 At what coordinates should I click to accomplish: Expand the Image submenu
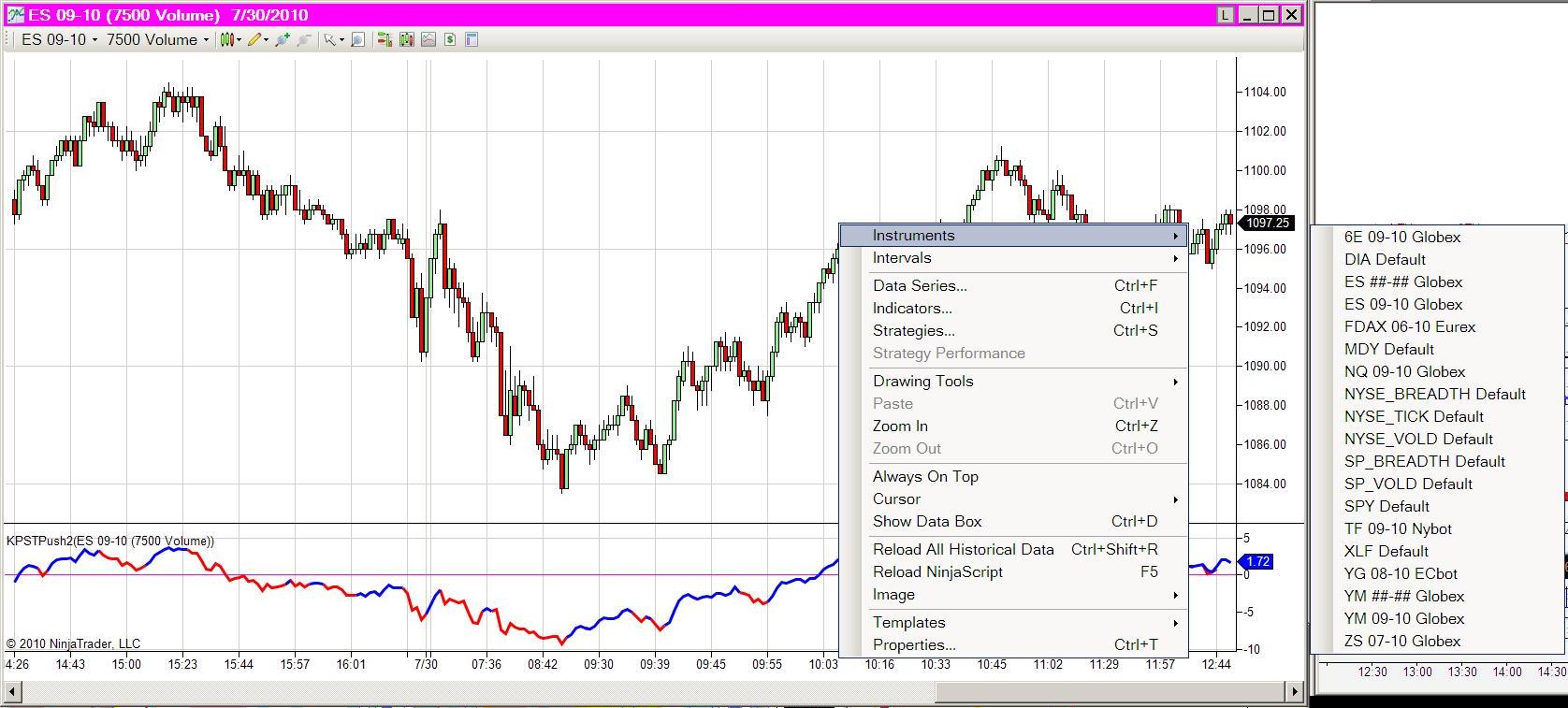[x=1013, y=595]
